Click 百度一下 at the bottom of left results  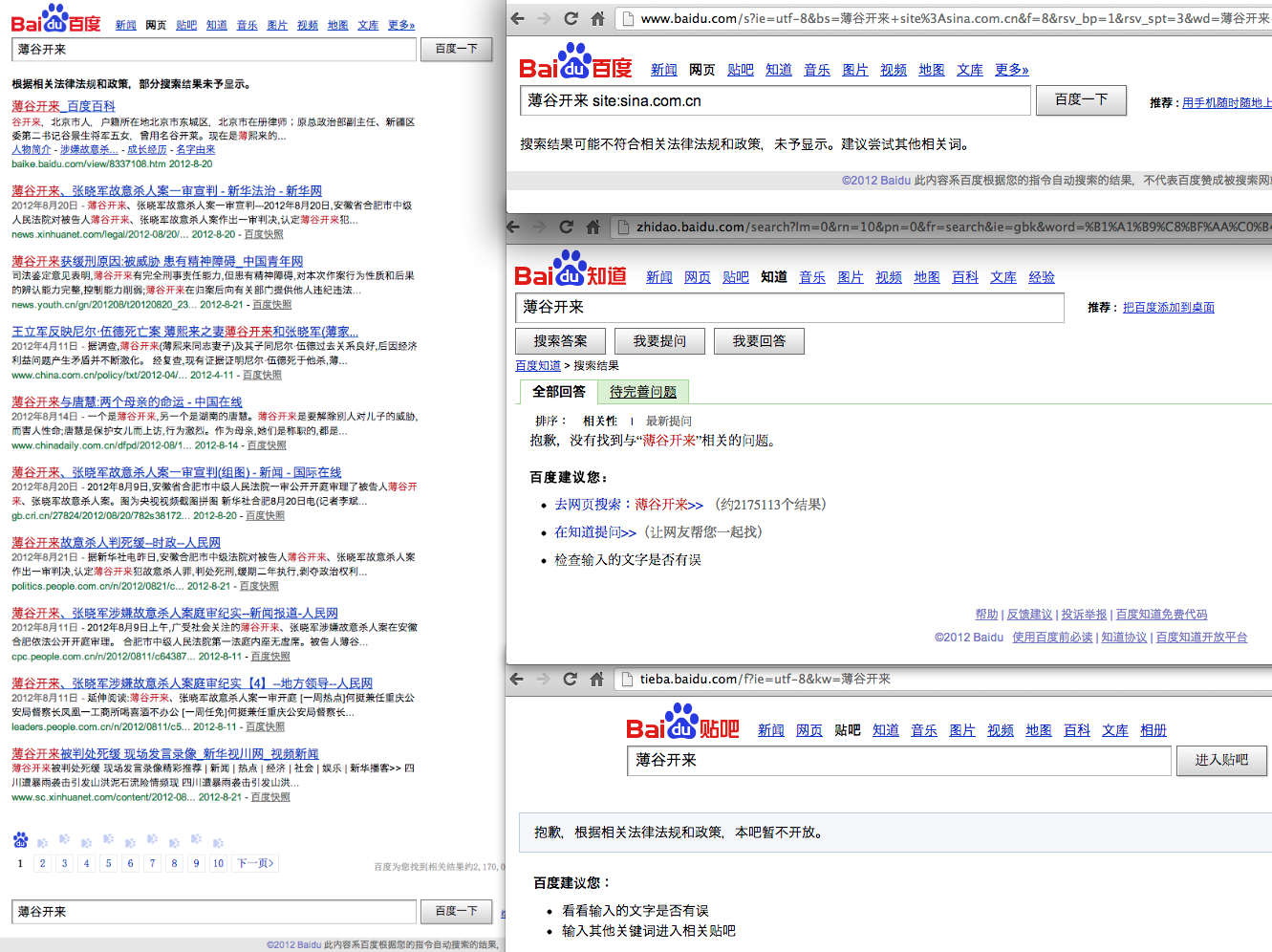pos(456,911)
